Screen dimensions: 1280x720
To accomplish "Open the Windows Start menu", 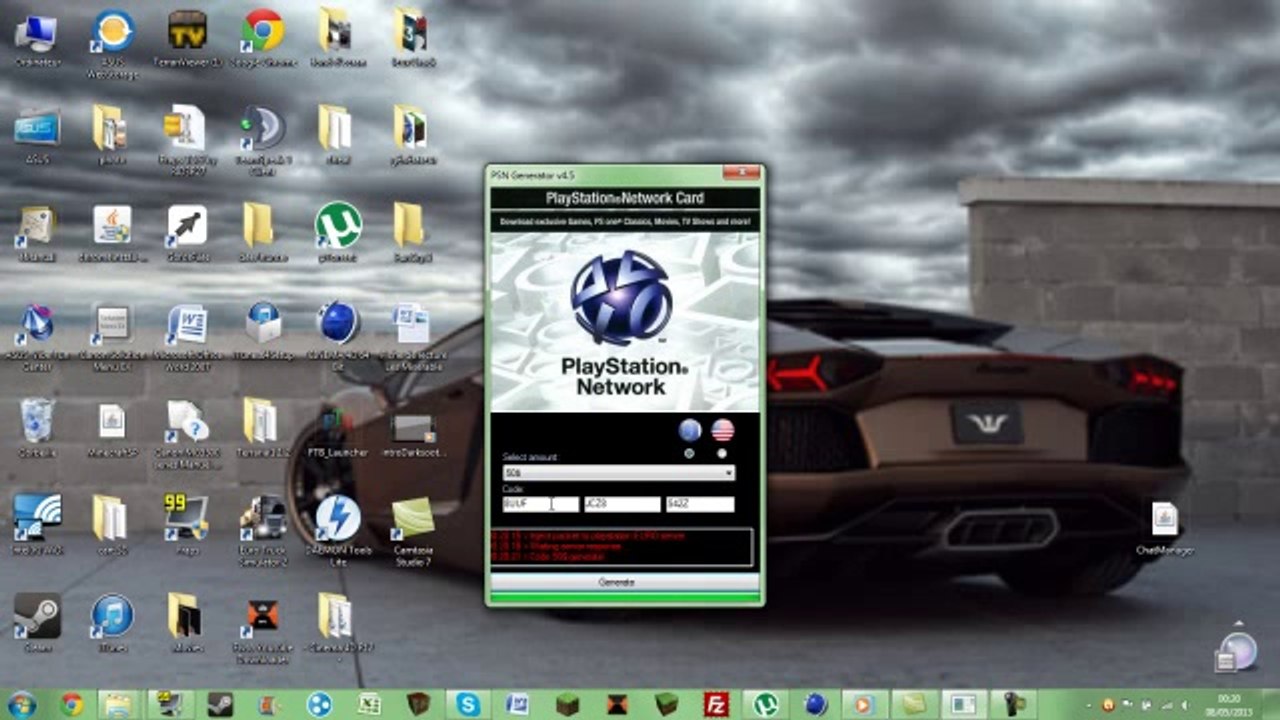I will pos(22,704).
